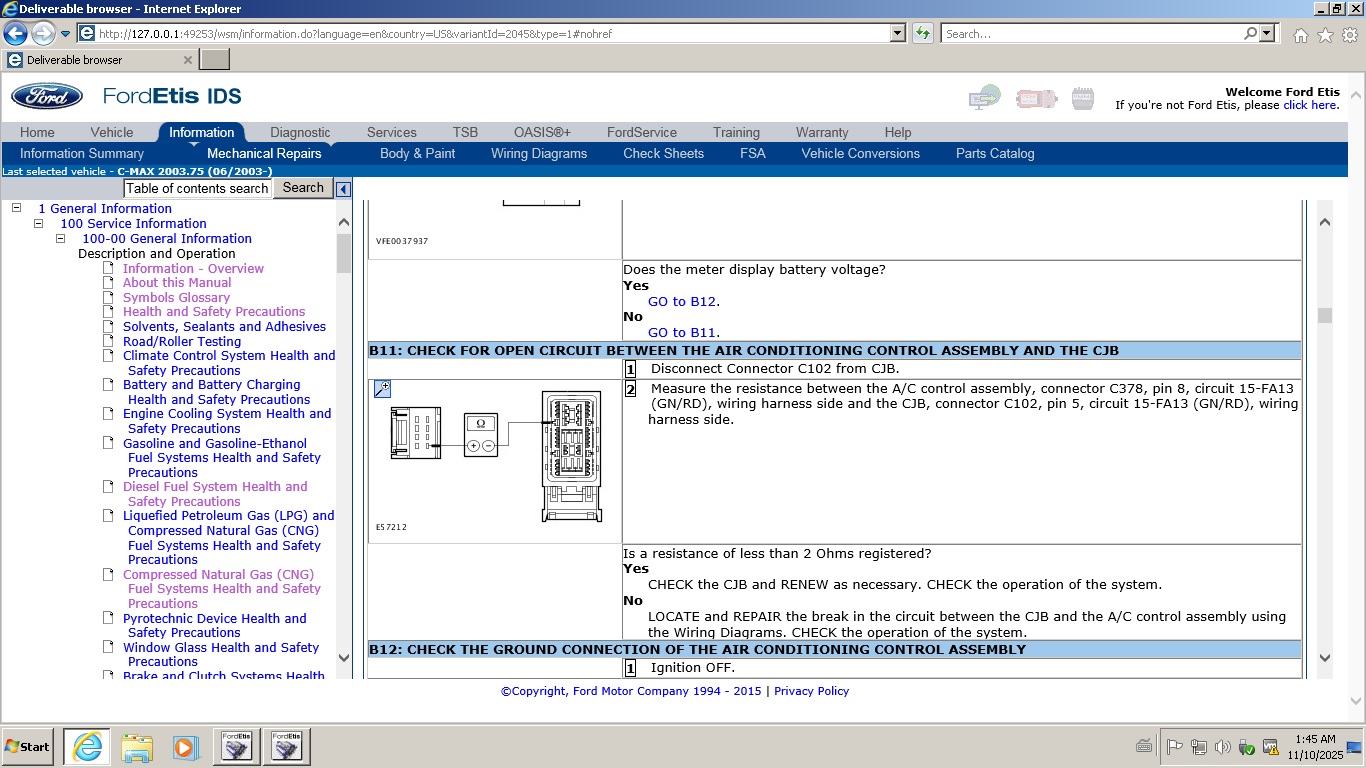Click the Ford logo
The width and height of the screenshot is (1366, 768).
pyautogui.click(x=47, y=97)
